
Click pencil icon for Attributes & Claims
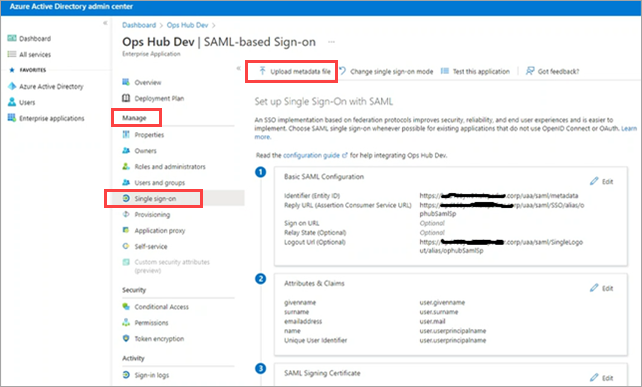pyautogui.click(x=594, y=288)
